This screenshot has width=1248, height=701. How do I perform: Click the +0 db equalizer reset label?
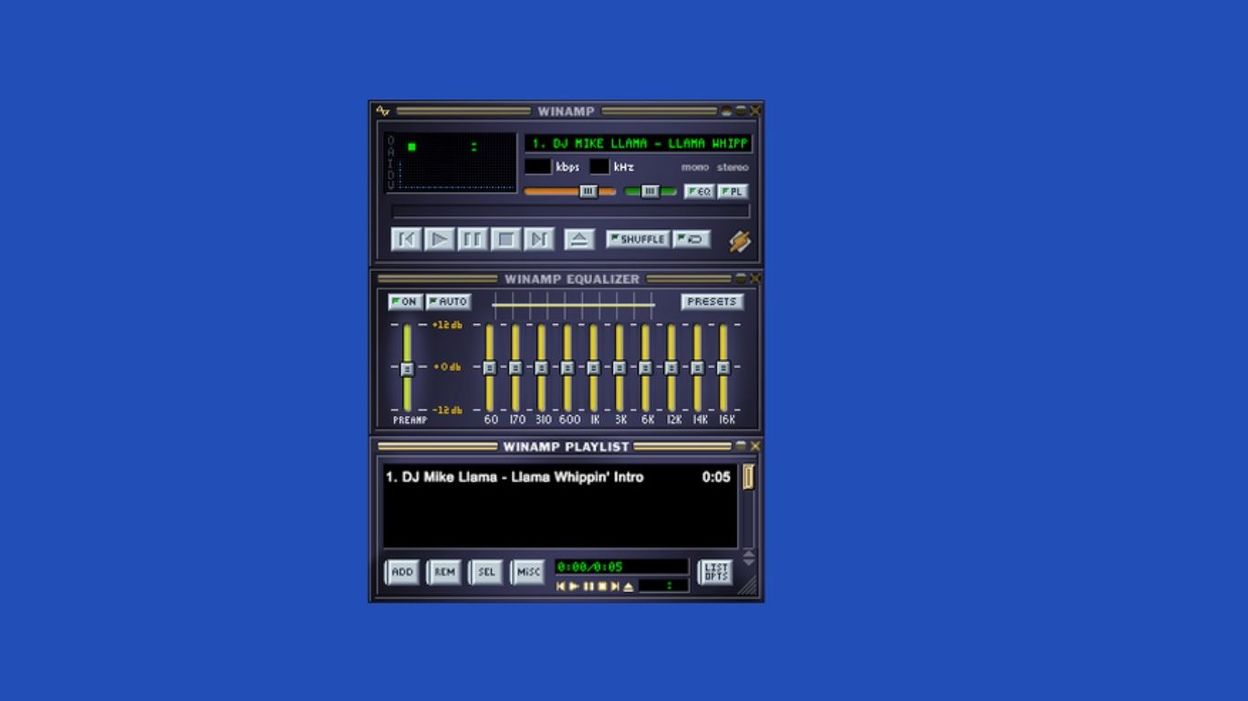447,367
